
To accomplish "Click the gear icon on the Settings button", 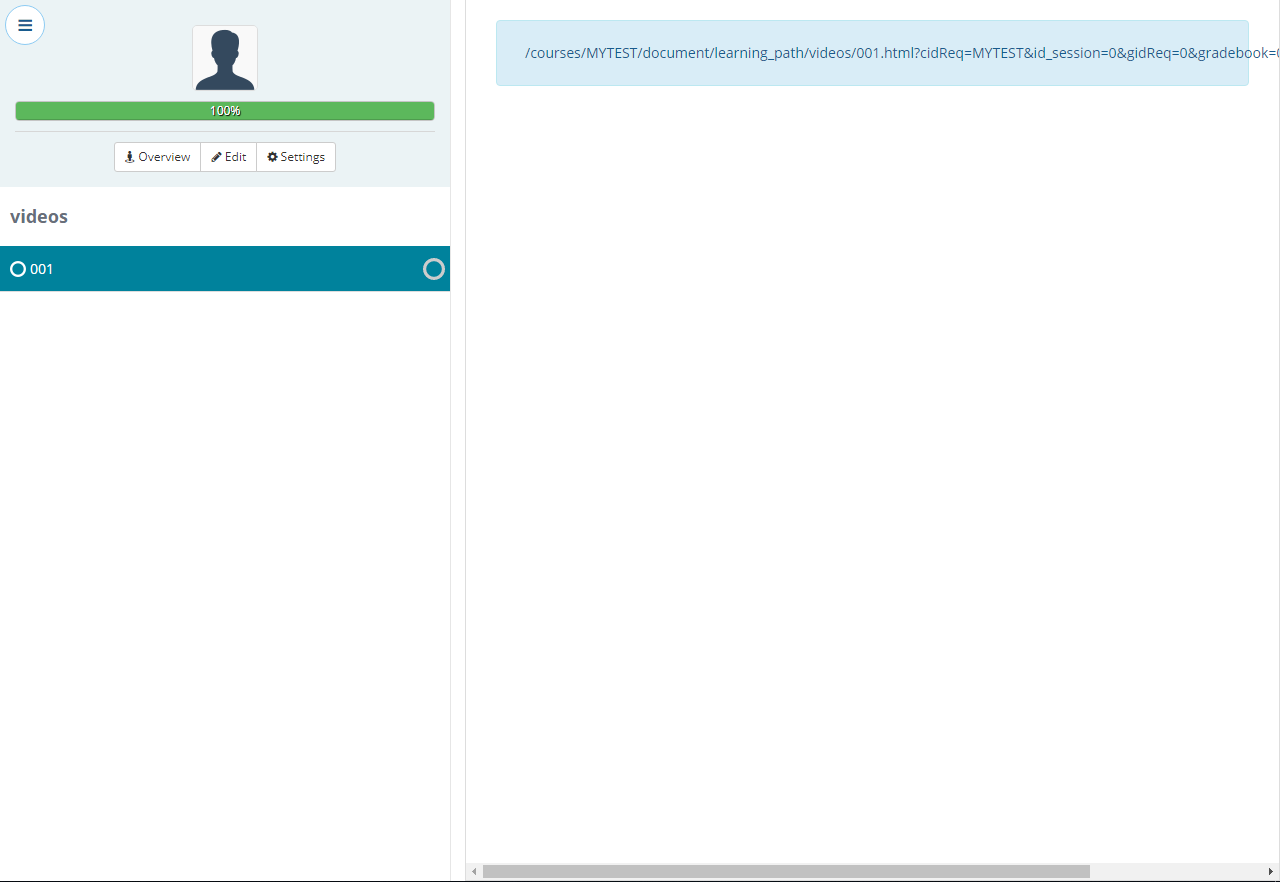I will point(270,156).
